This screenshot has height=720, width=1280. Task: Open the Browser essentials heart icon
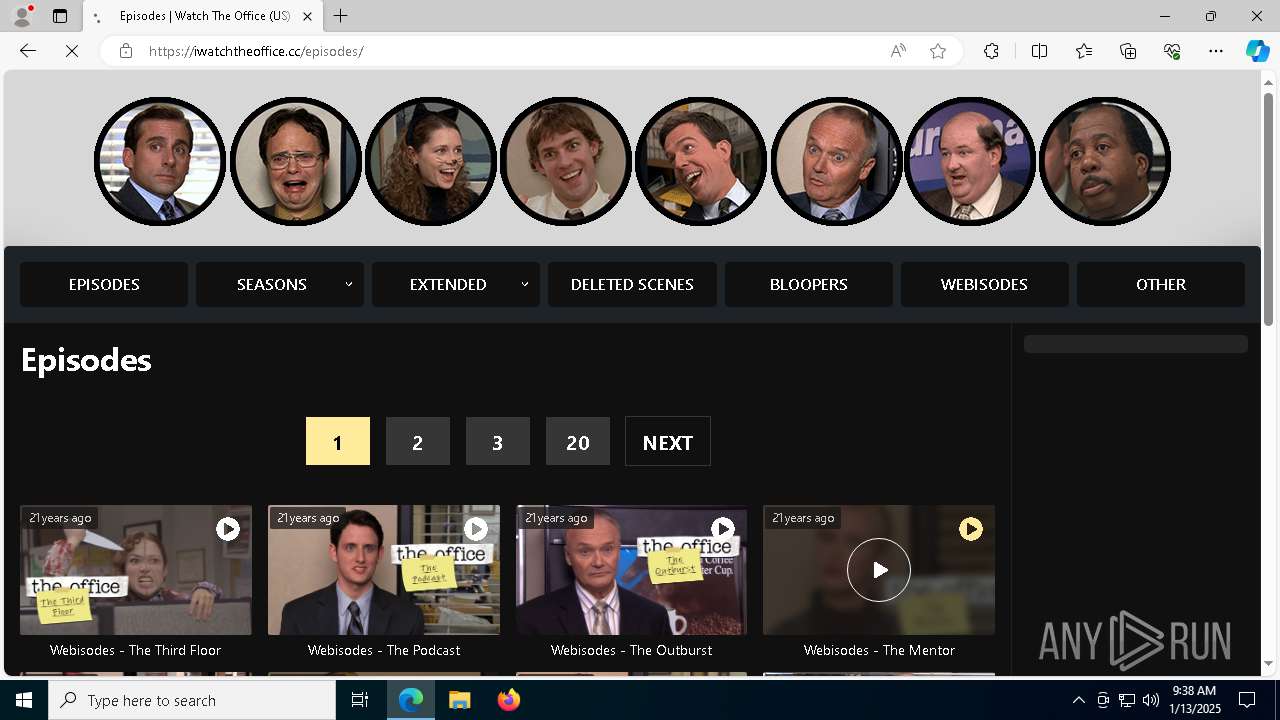coord(1172,51)
